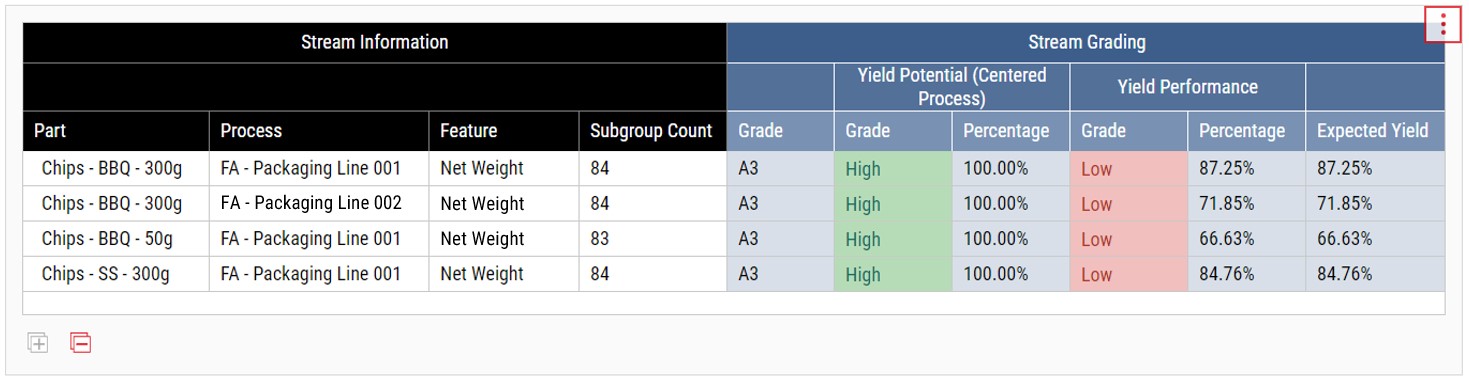This screenshot has width=1469, height=379.
Task: Click the 87.25% Yield Performance percentage cell
Action: coord(1247,169)
